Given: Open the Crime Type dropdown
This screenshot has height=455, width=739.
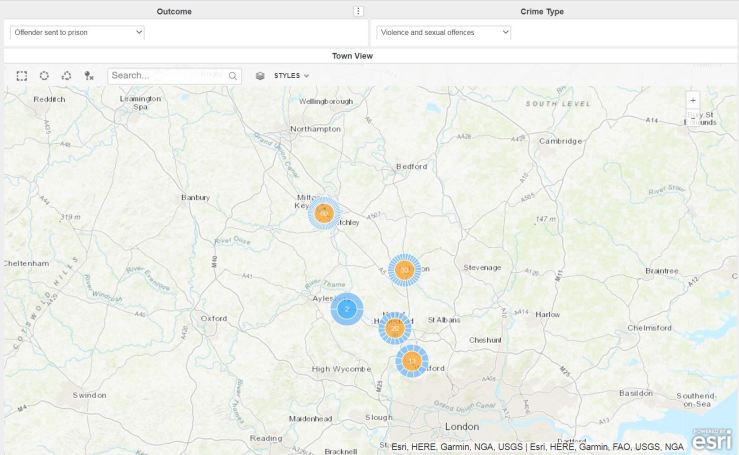Looking at the screenshot, I should 443,33.
